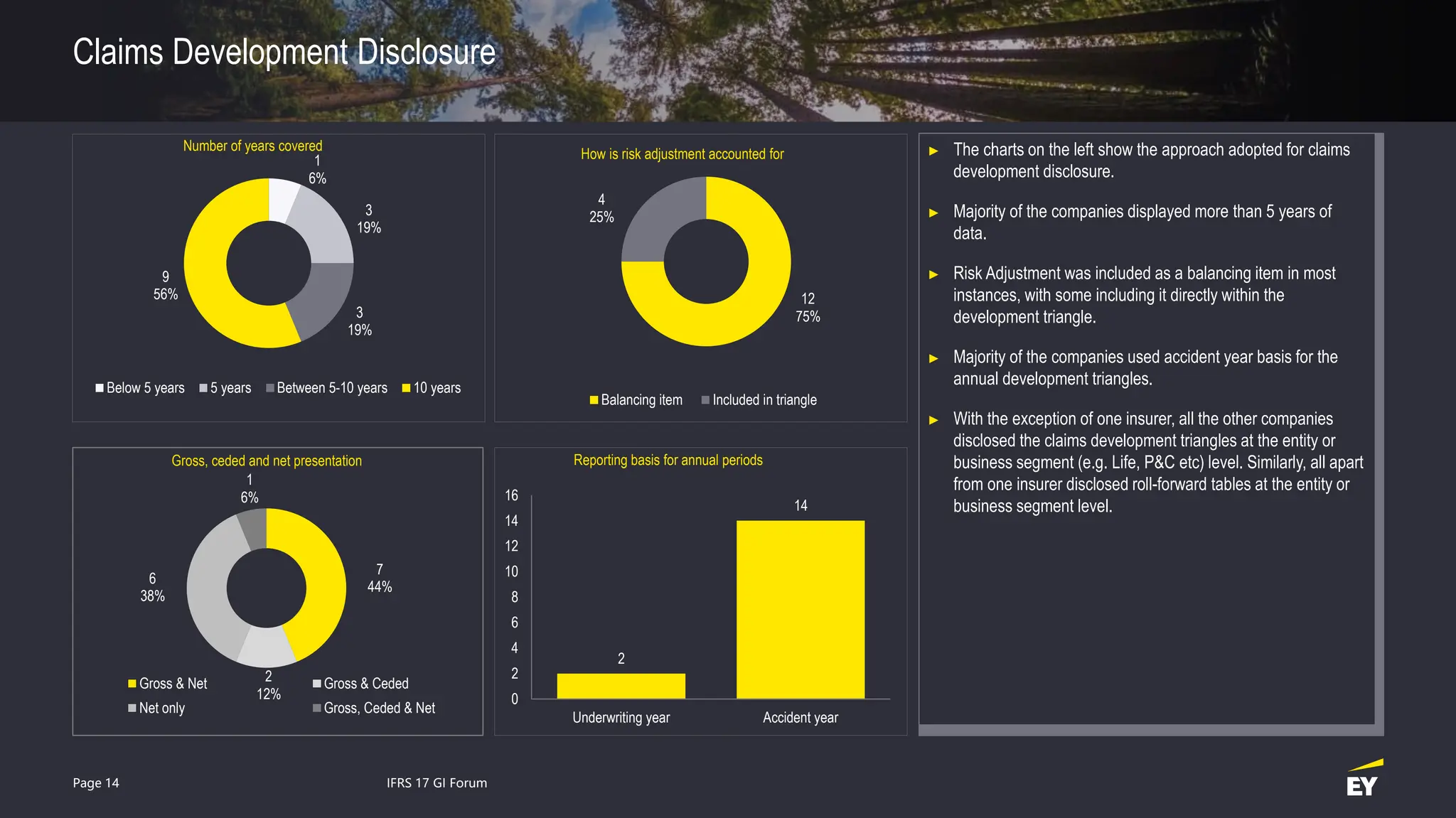Click the Number of years covered chart title
The height and width of the screenshot is (818, 1456).
click(252, 146)
